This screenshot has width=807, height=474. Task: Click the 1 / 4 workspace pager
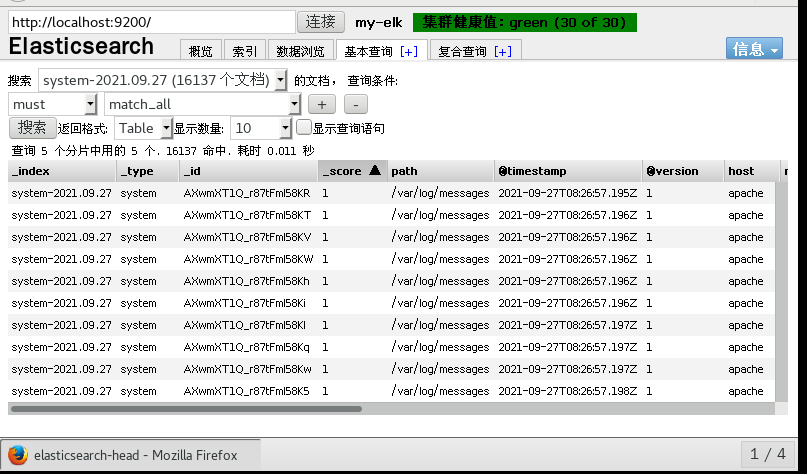coord(768,454)
